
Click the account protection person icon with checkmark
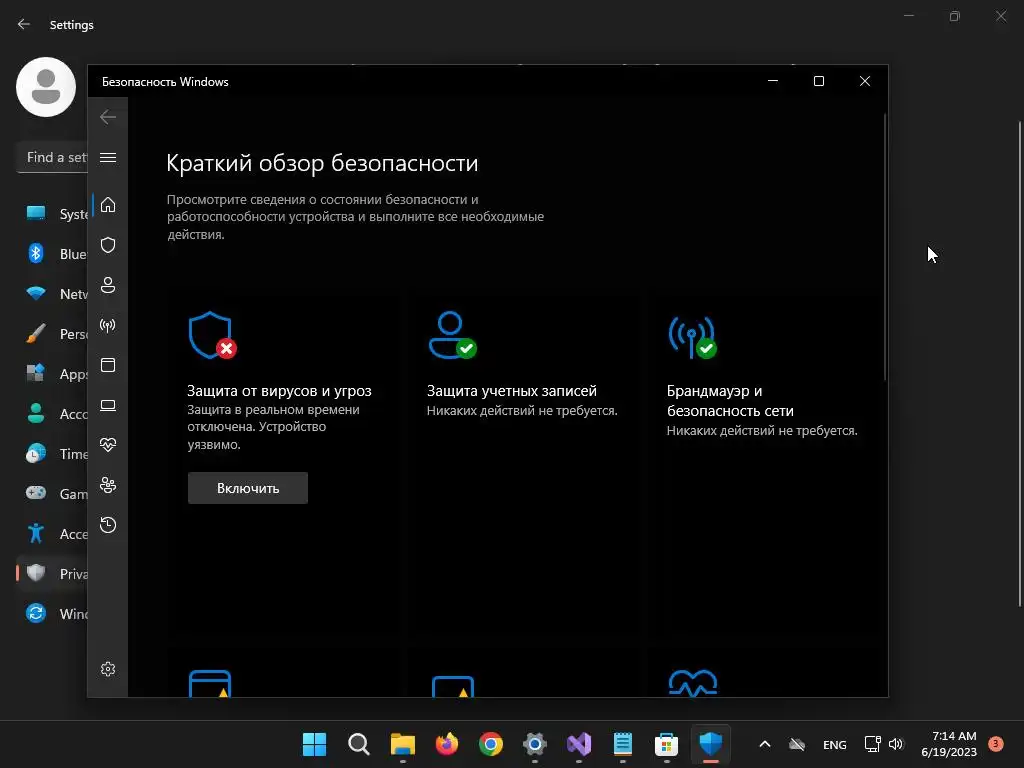click(x=452, y=336)
